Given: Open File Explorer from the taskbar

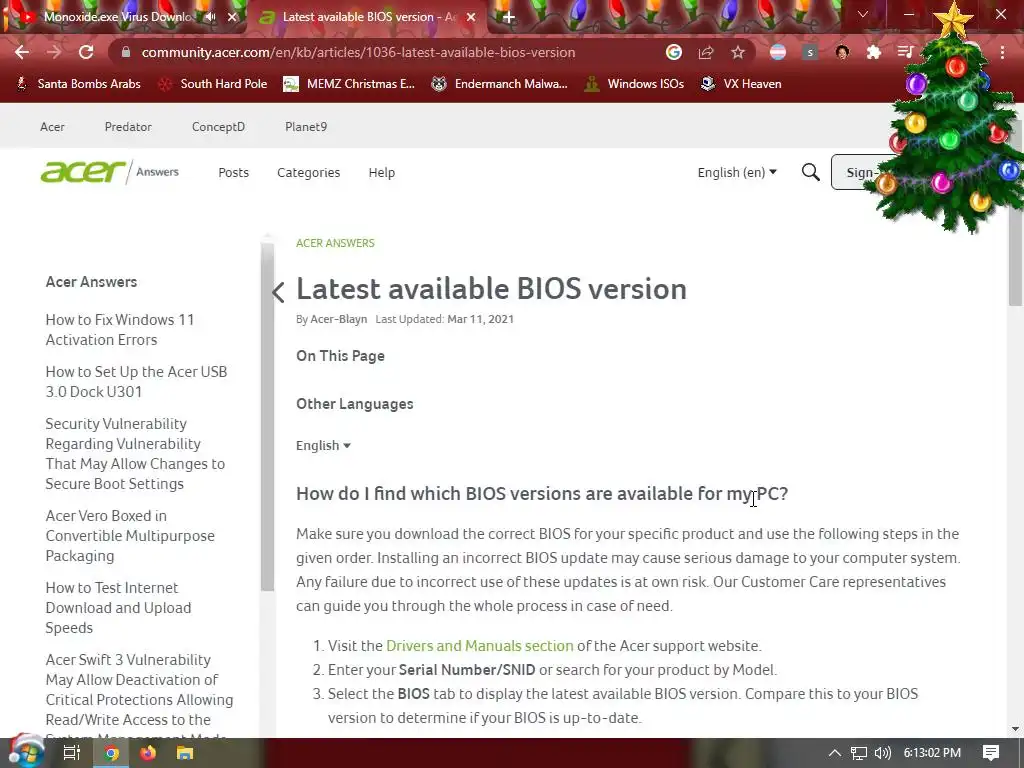Looking at the screenshot, I should coord(185,753).
